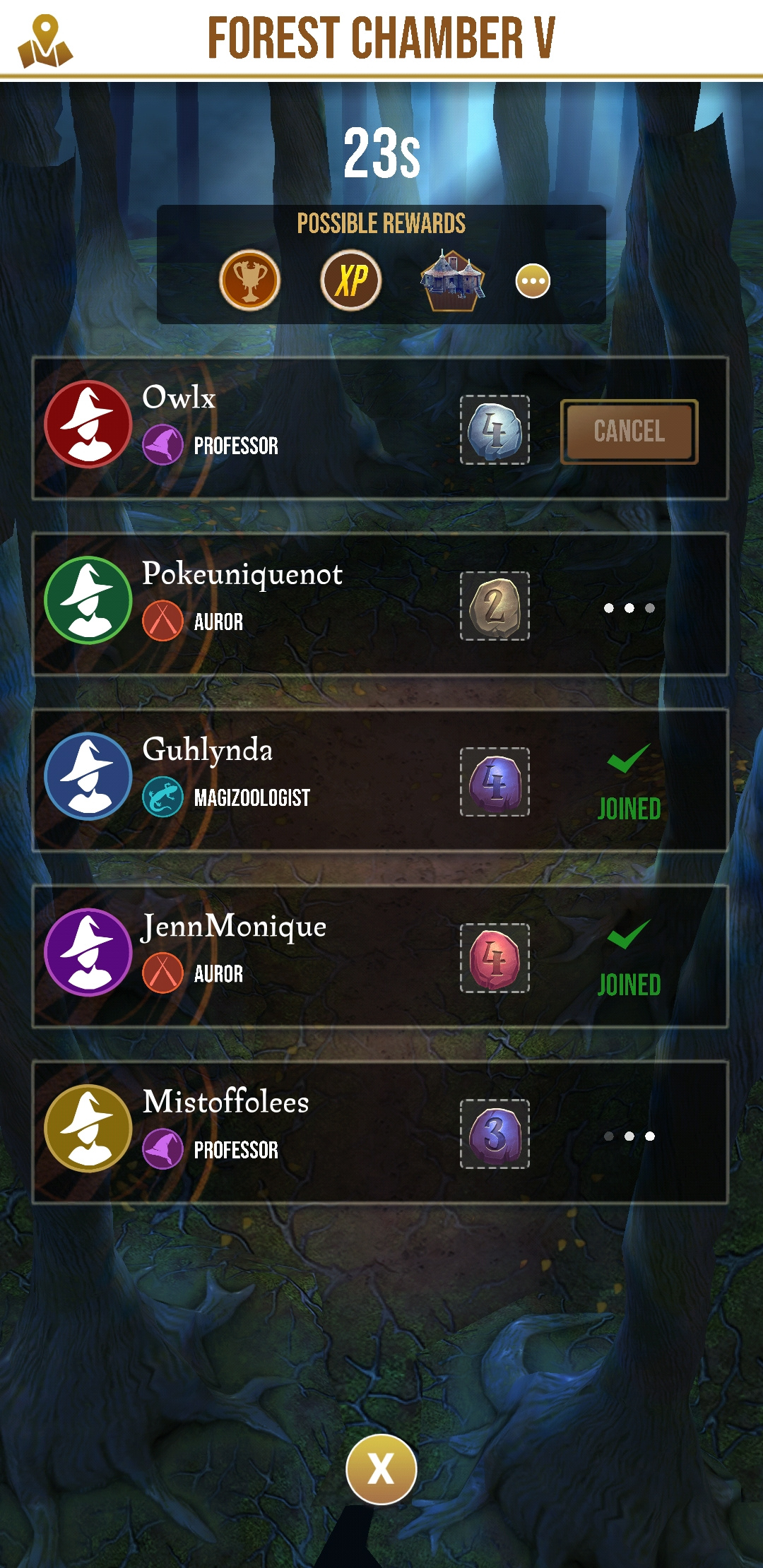Cancel joining with the Cancel button
The height and width of the screenshot is (1568, 763).
point(629,432)
